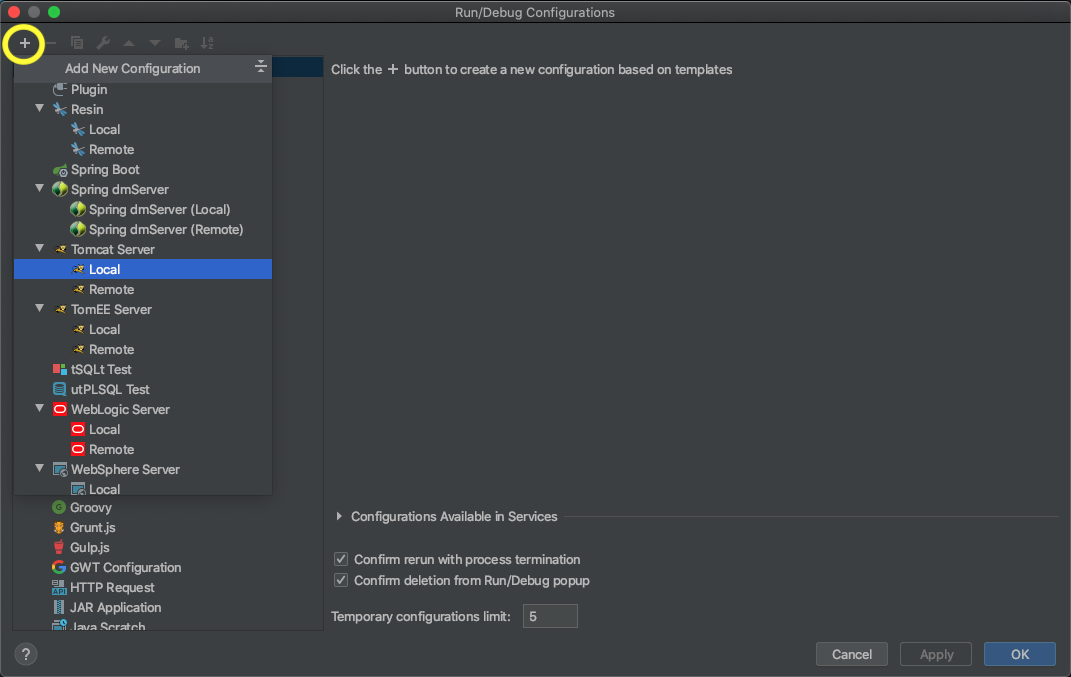Viewport: 1071px width, 677px height.
Task: Click the Tomcat Server cat icon
Action: pyautogui.click(x=60, y=249)
